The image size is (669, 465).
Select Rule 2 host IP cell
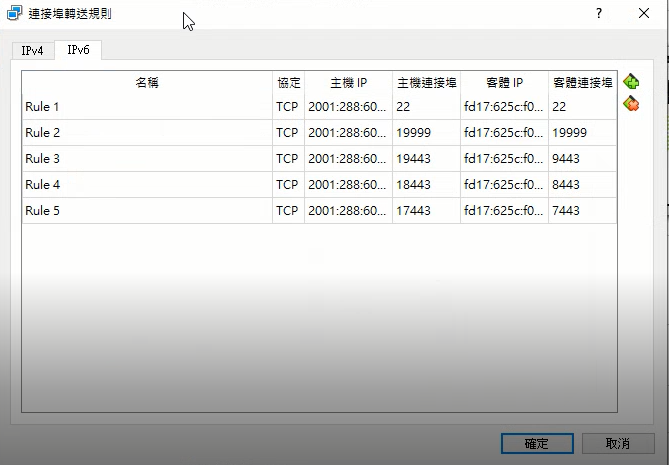click(349, 133)
